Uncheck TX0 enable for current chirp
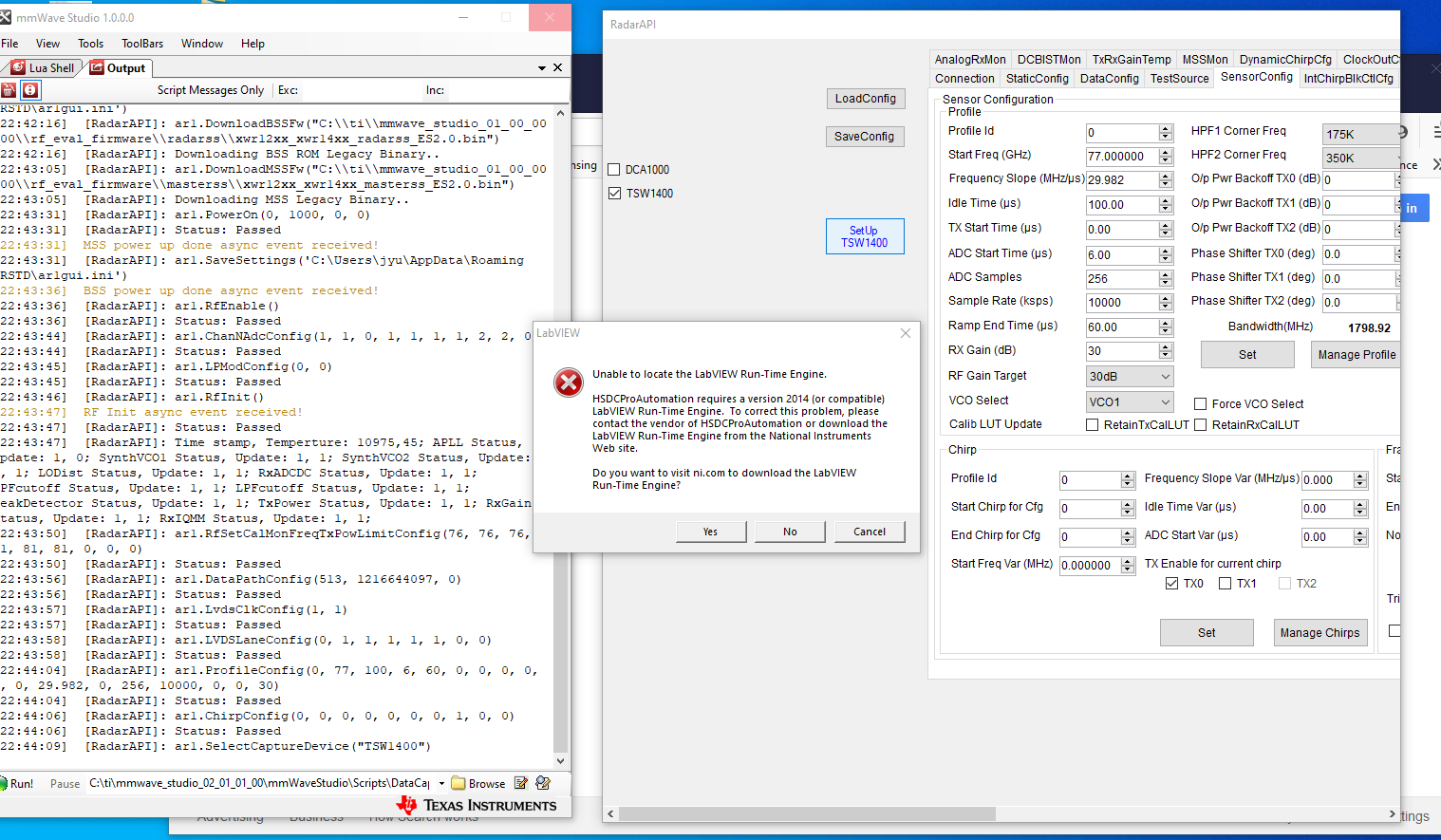 pos(1171,584)
